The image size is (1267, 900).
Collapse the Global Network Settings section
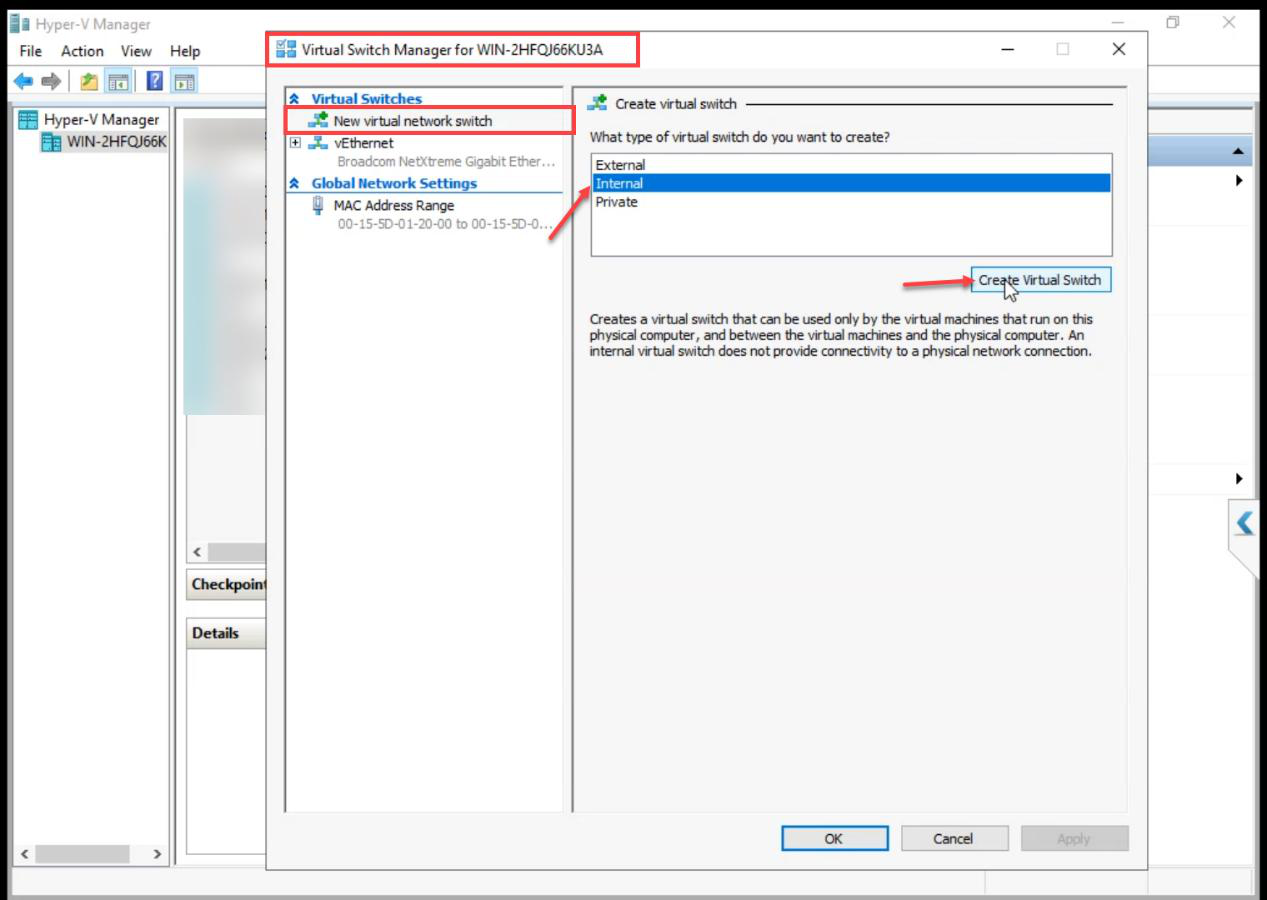coord(294,183)
